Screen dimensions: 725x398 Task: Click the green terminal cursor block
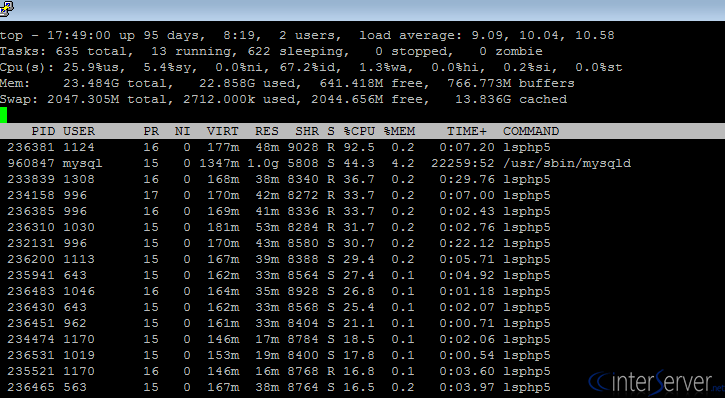[x=4, y=115]
